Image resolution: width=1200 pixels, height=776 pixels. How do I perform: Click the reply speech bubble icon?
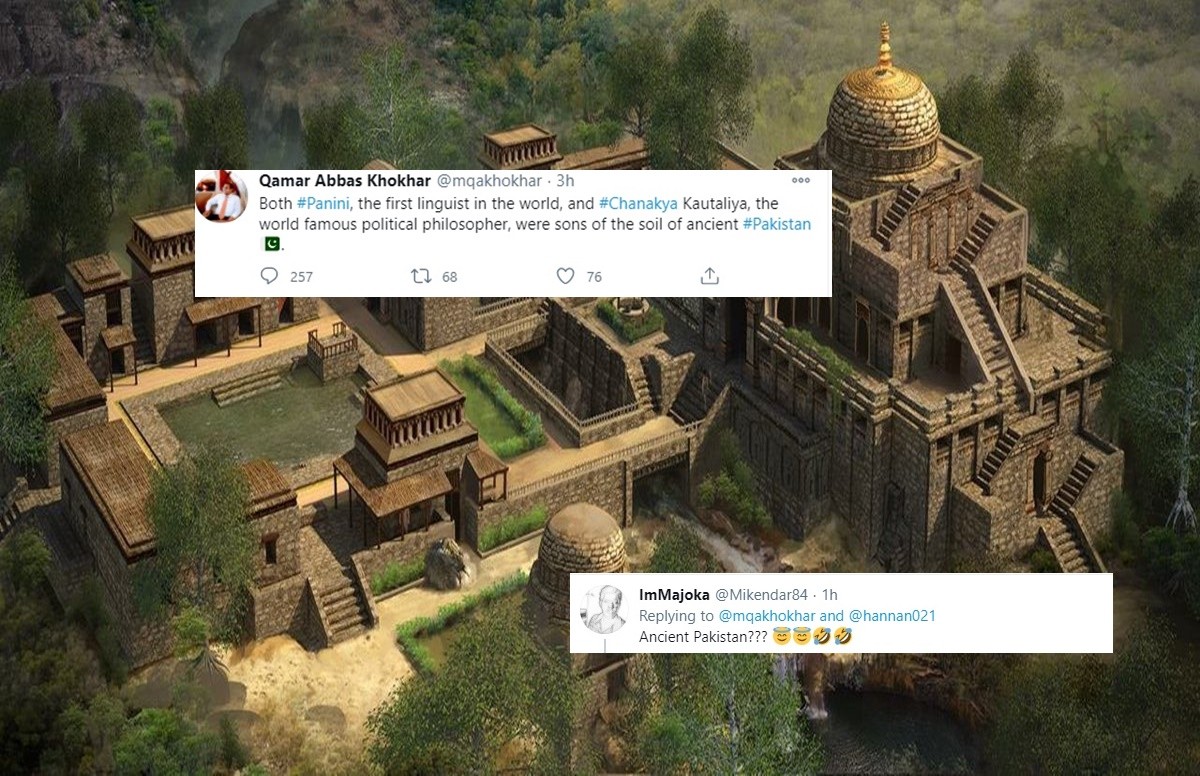pos(269,276)
